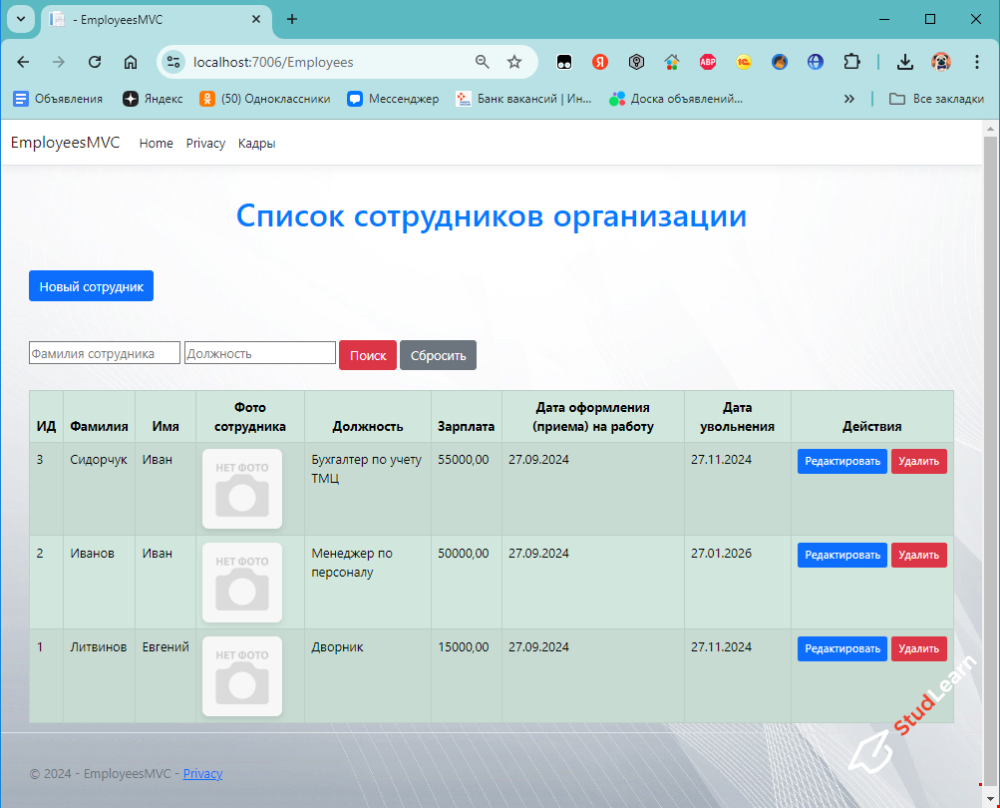Click the browser reload icon
The image size is (1000, 808).
[95, 62]
